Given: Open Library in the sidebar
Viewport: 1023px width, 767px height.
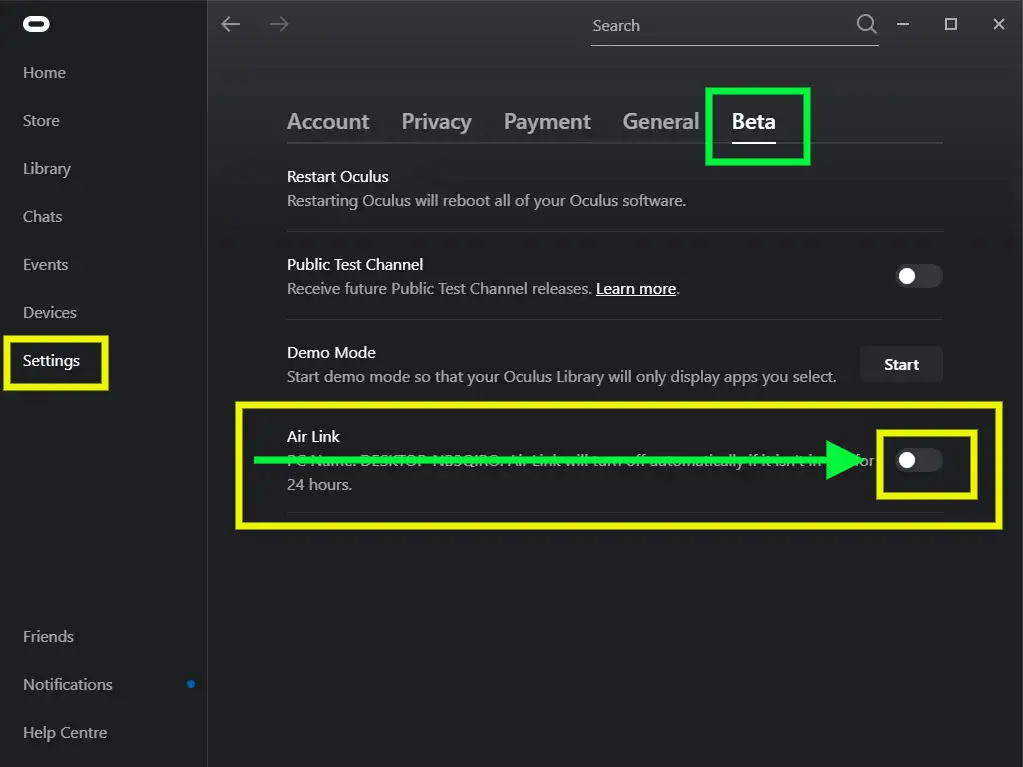Looking at the screenshot, I should coord(47,169).
